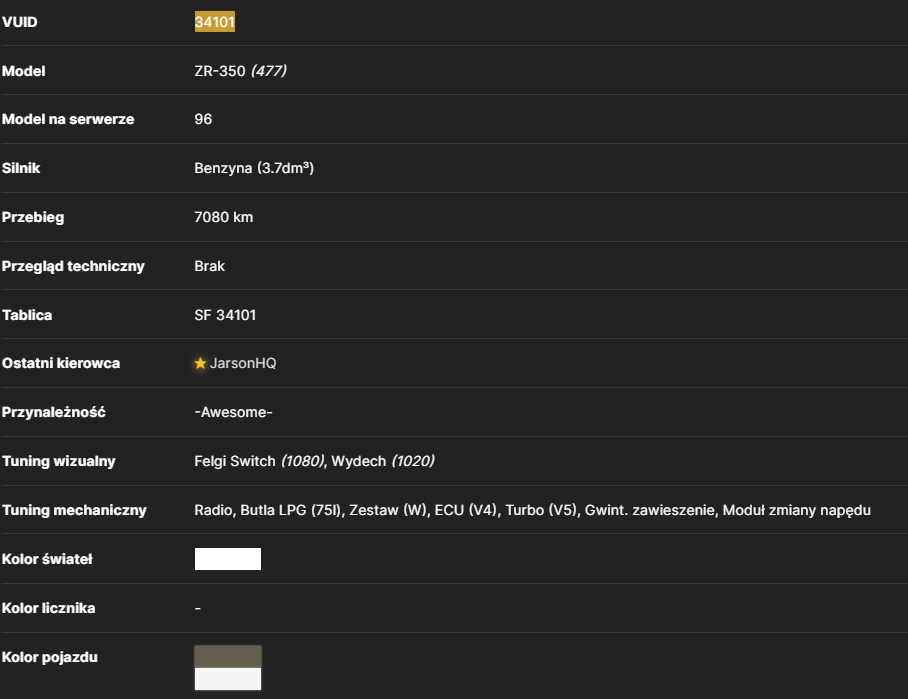Click the VUID row label
The height and width of the screenshot is (699, 908).
tap(20, 22)
